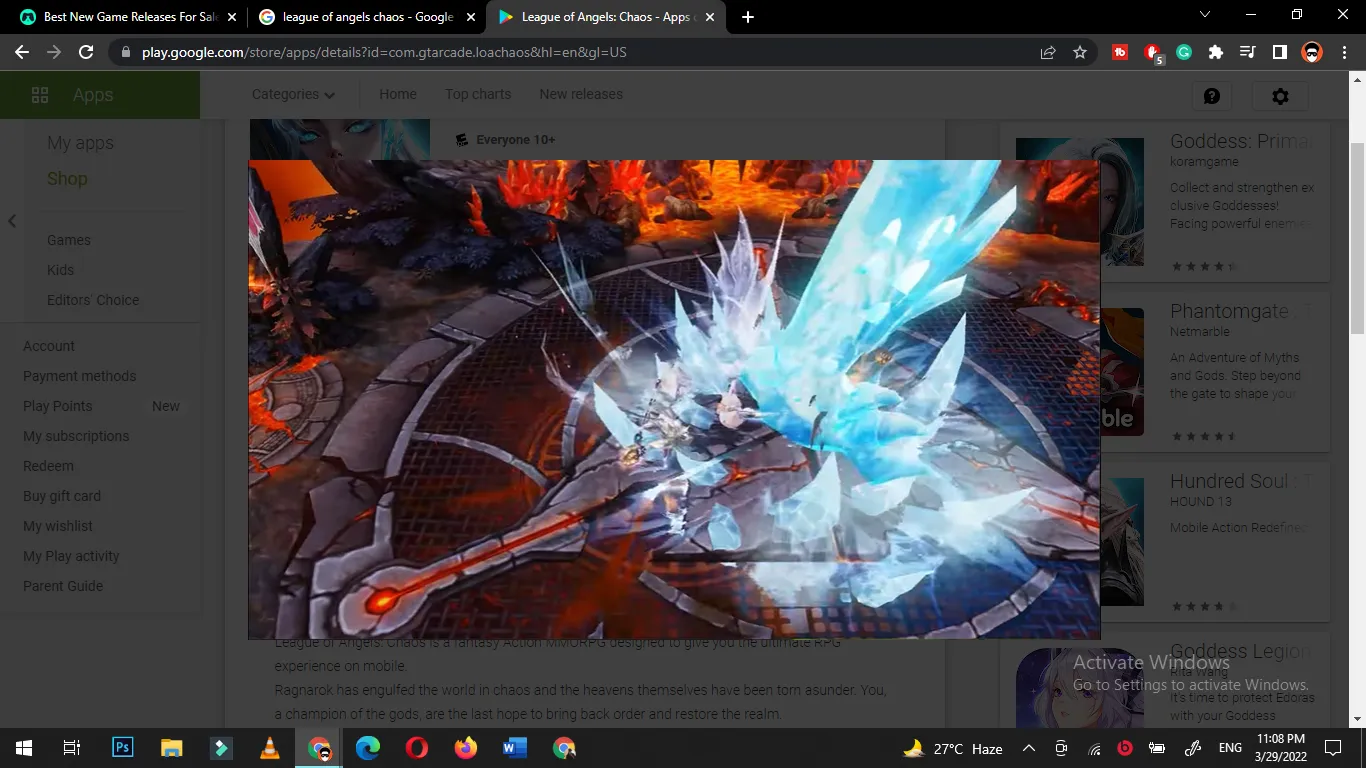The image size is (1366, 768).
Task: Open the Hundred Soul app title
Action: coord(1240,482)
